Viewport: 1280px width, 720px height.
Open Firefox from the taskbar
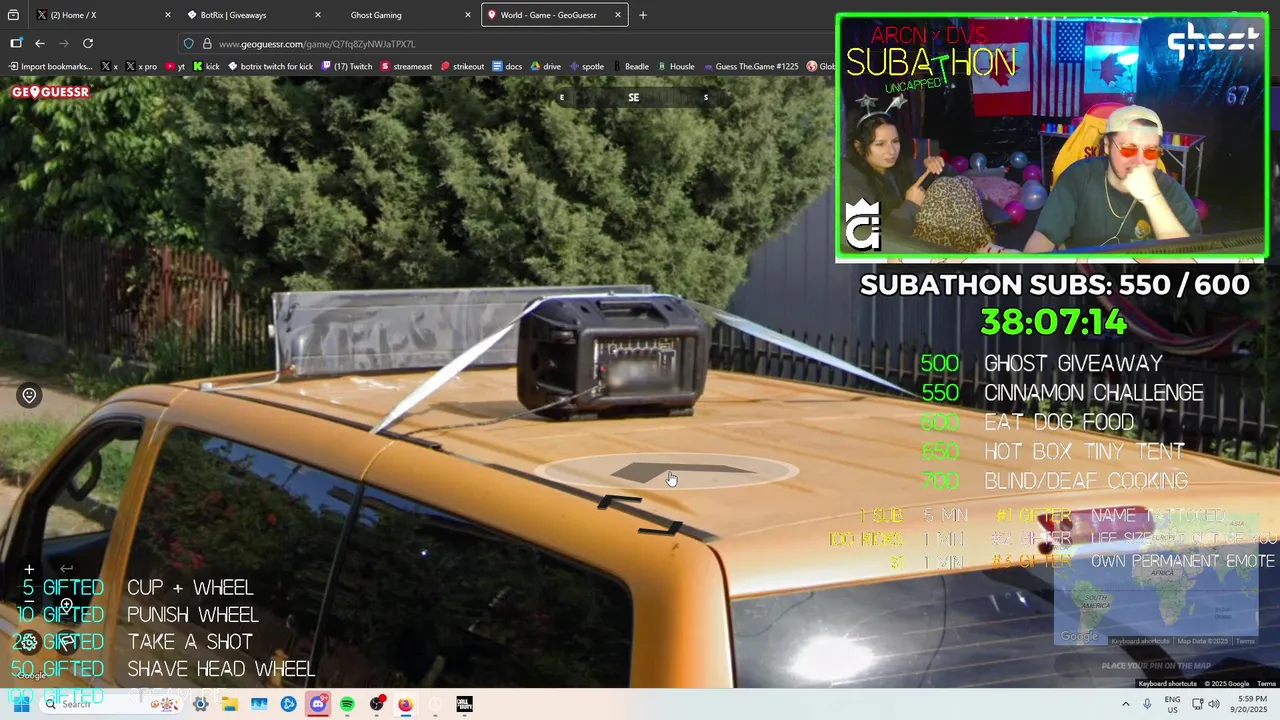click(405, 704)
